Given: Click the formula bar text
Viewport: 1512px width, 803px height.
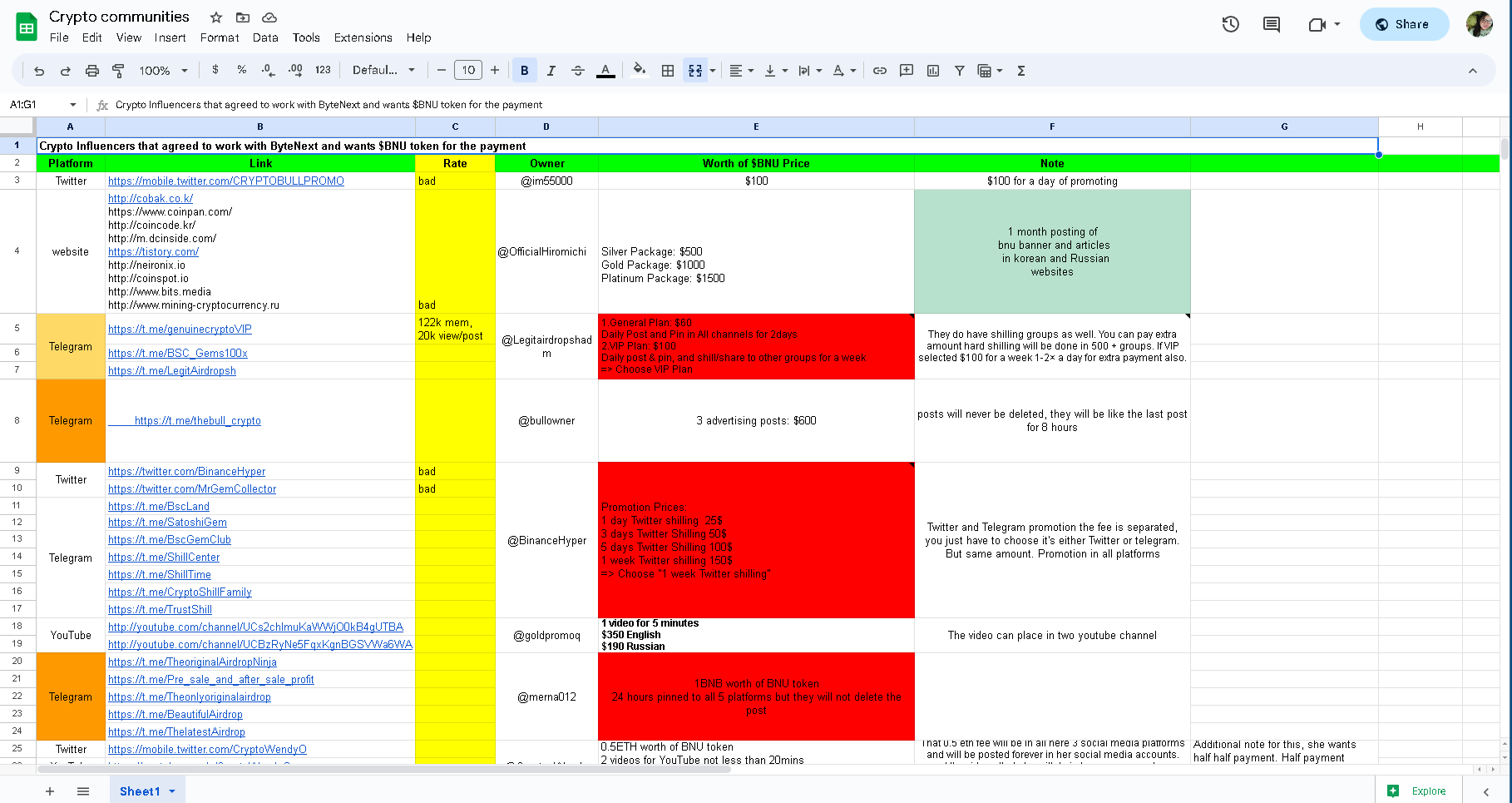Looking at the screenshot, I should (329, 105).
